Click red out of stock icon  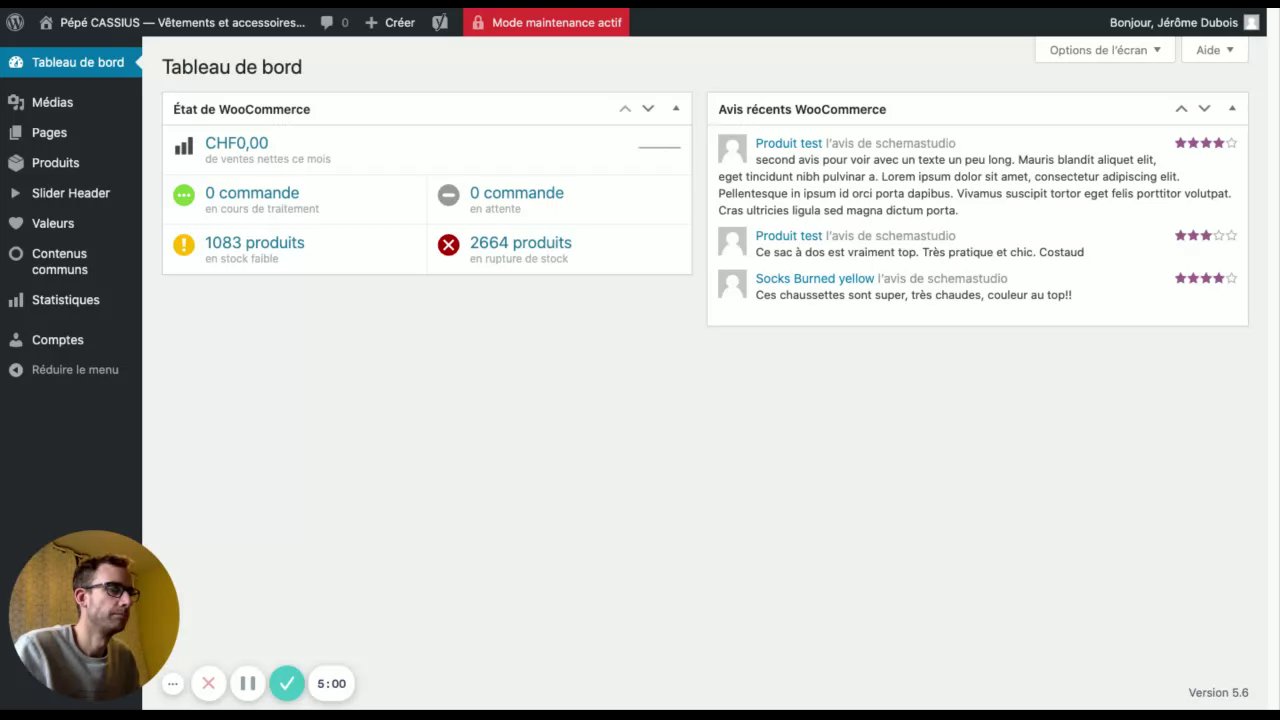pos(449,245)
